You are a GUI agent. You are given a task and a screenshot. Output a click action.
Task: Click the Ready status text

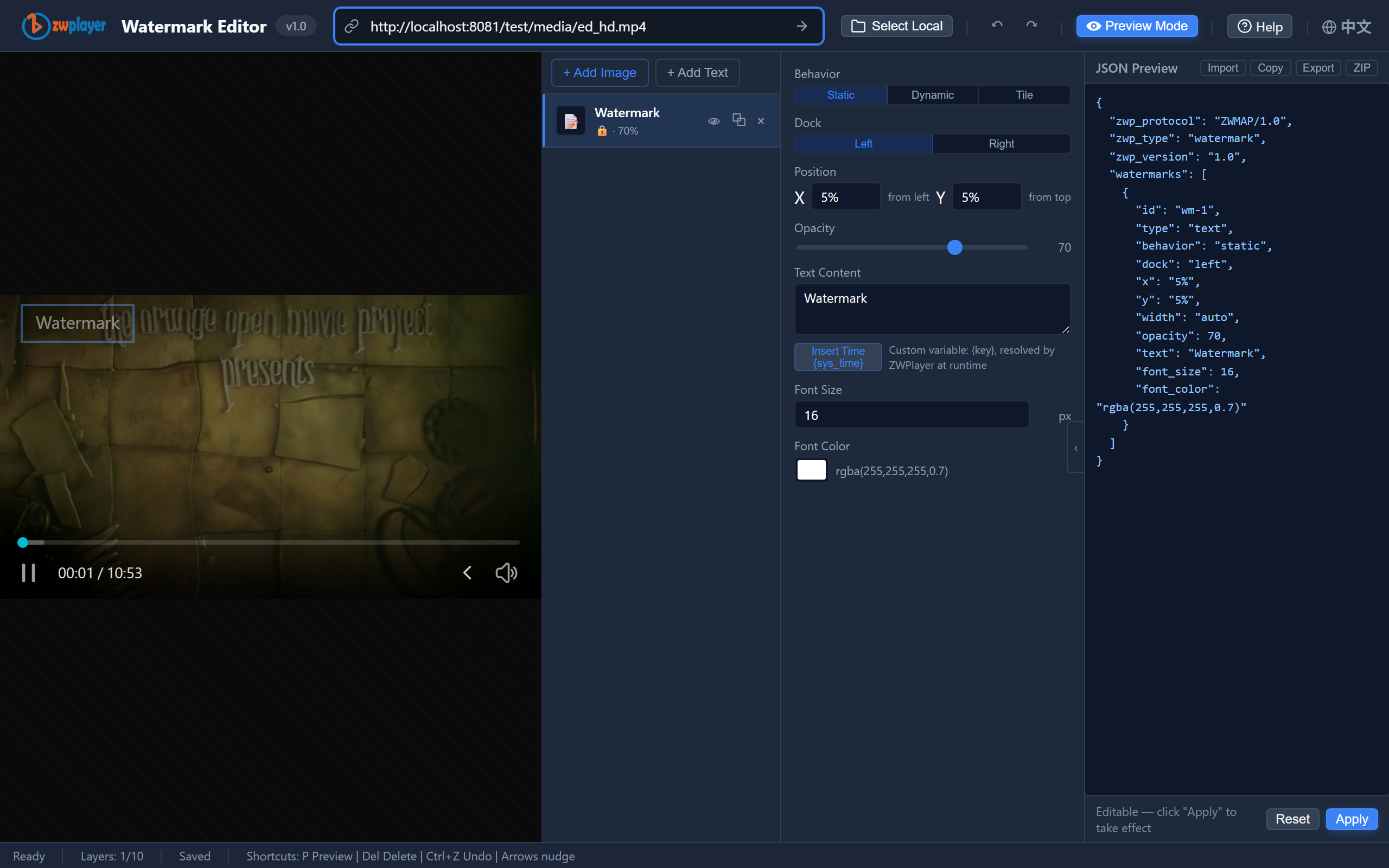coord(29,856)
